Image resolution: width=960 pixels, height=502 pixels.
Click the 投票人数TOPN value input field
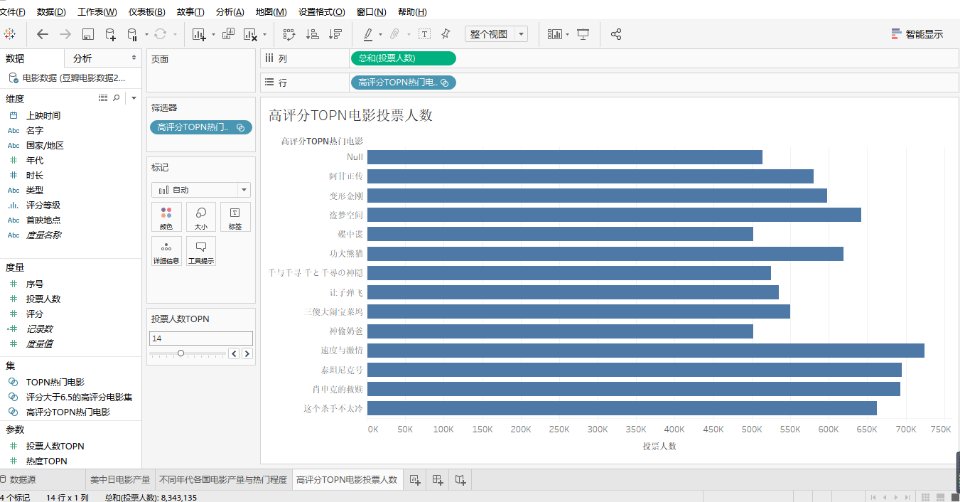(x=200, y=338)
